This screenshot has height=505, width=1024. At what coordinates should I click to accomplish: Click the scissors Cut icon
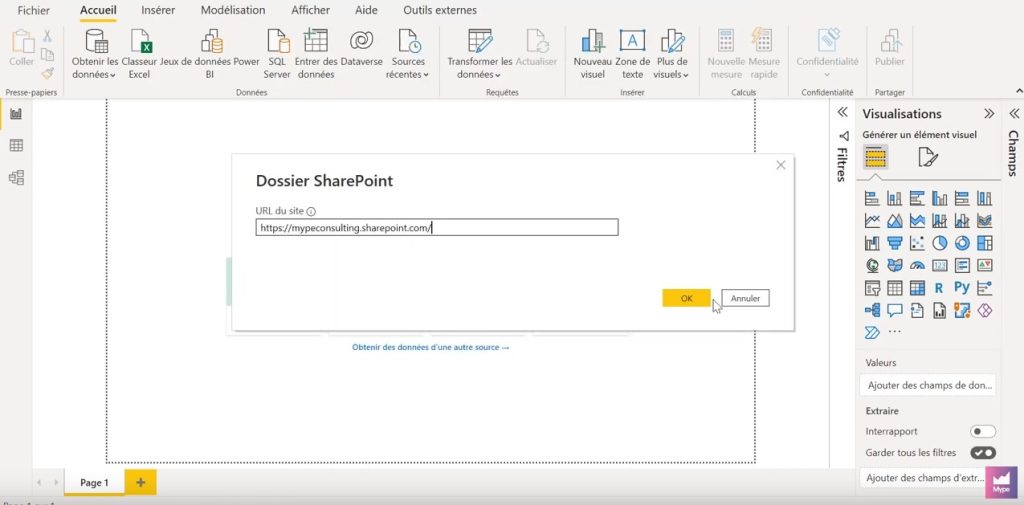click(x=48, y=36)
